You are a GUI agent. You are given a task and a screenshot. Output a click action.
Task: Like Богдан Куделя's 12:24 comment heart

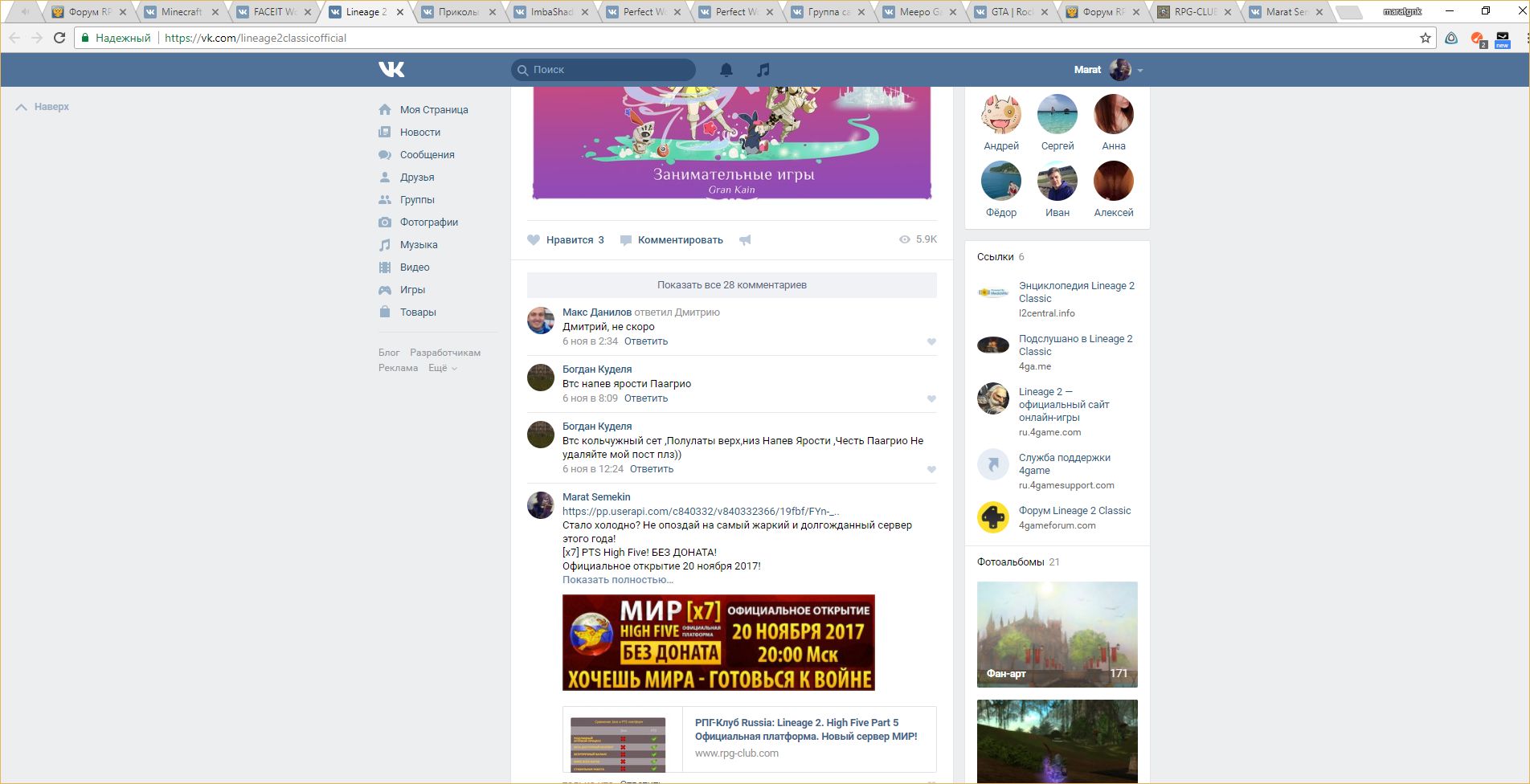(931, 470)
